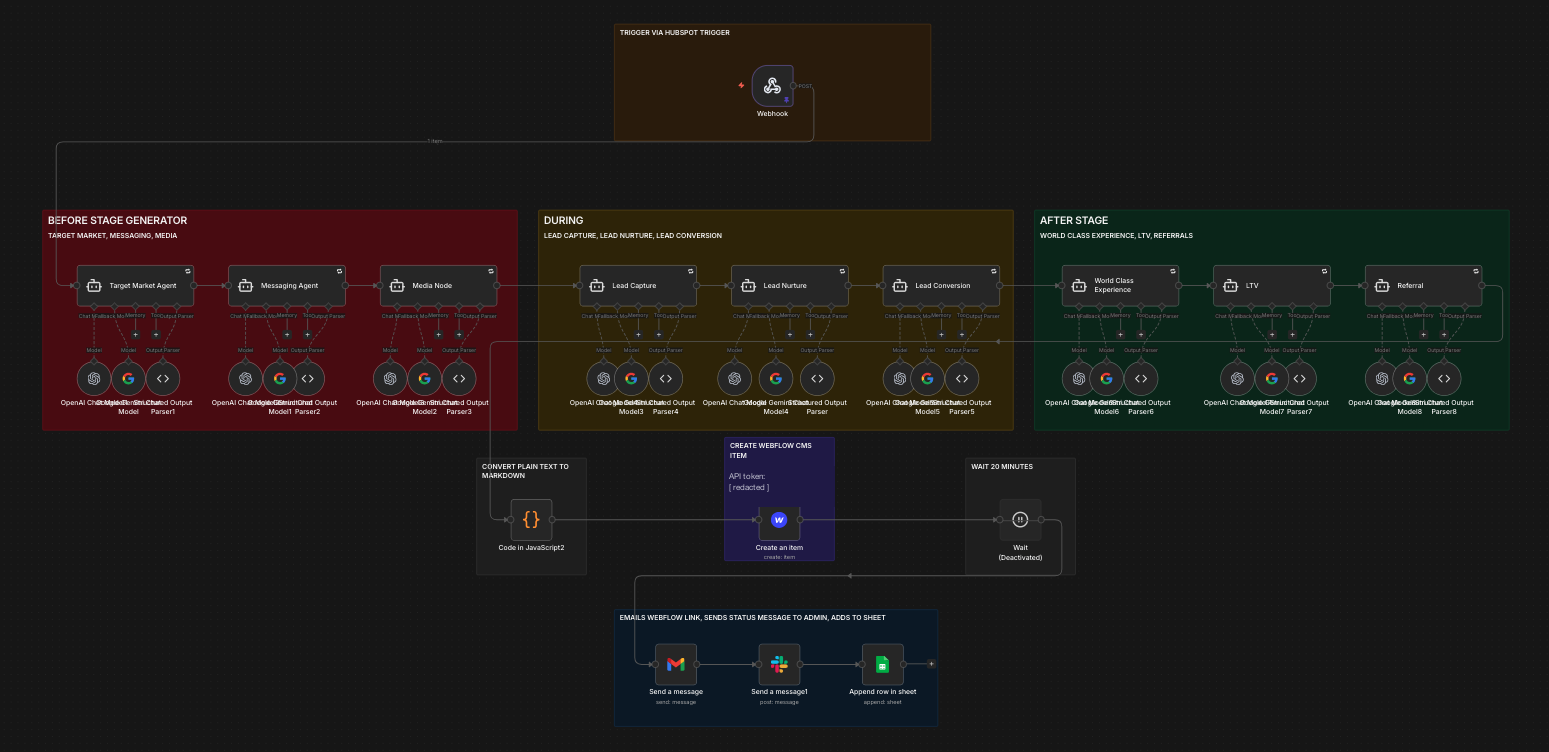Select the Referral agent node
The image size is (1549, 752).
pos(1424,285)
